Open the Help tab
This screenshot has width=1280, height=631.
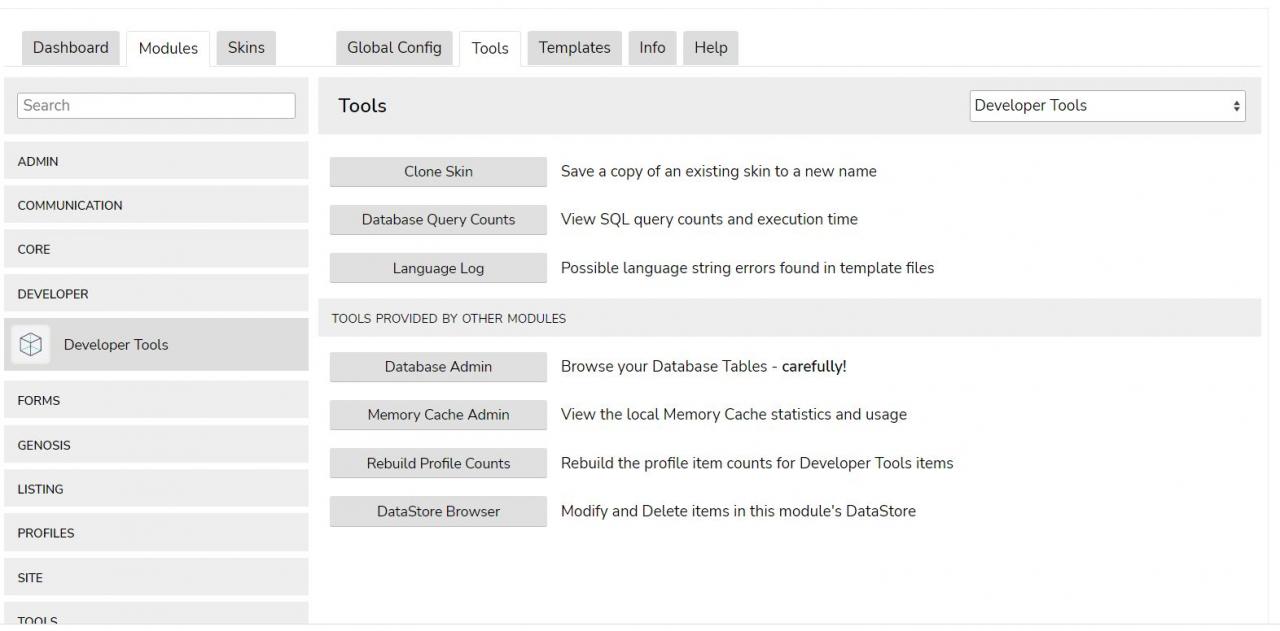tap(710, 48)
